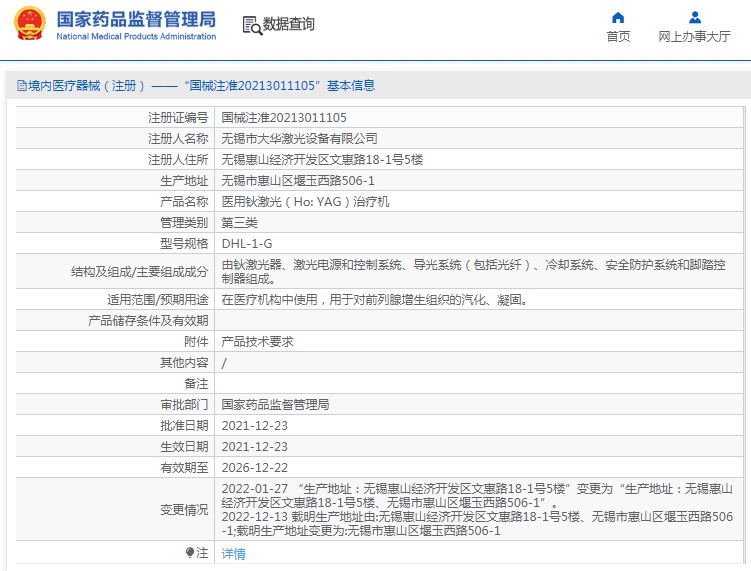The width and height of the screenshot is (751, 571).
Task: Click registrant name 无锡市大华激光设备有限公司
Action: point(299,138)
